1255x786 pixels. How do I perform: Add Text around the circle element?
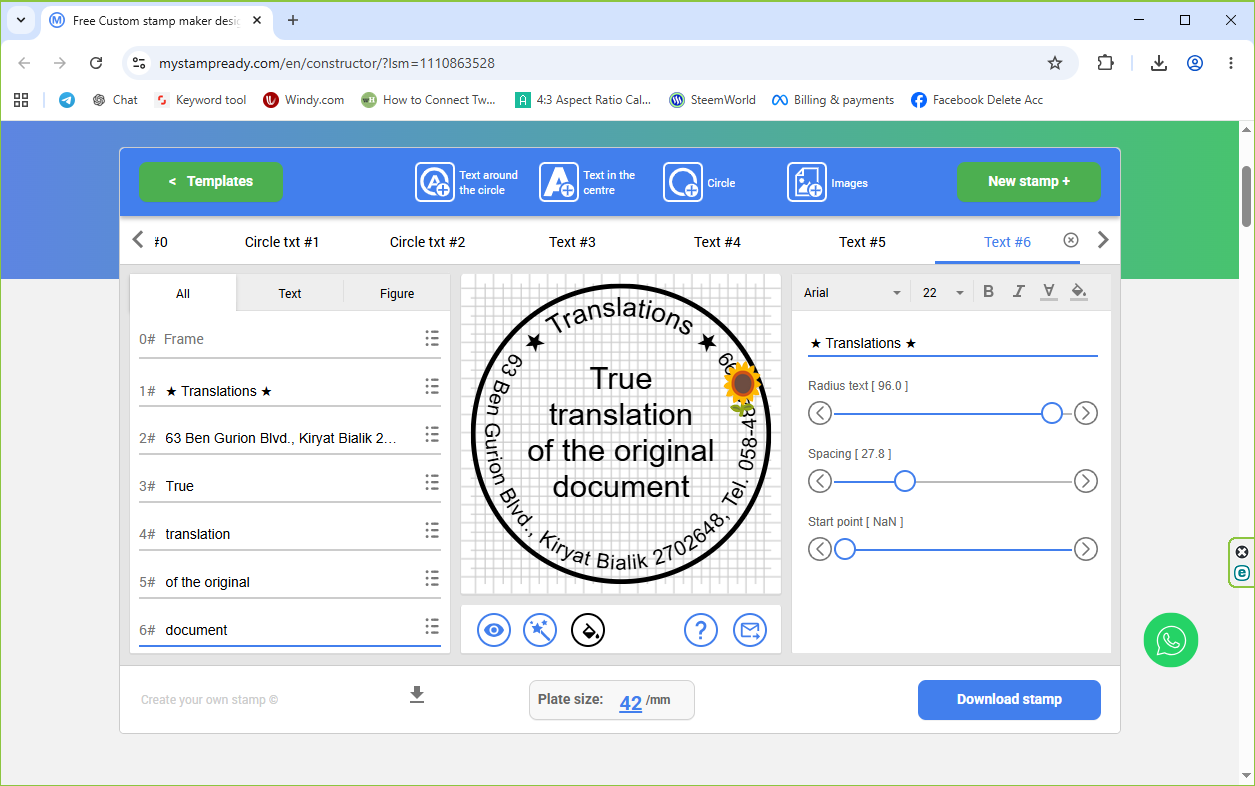pyautogui.click(x=467, y=182)
